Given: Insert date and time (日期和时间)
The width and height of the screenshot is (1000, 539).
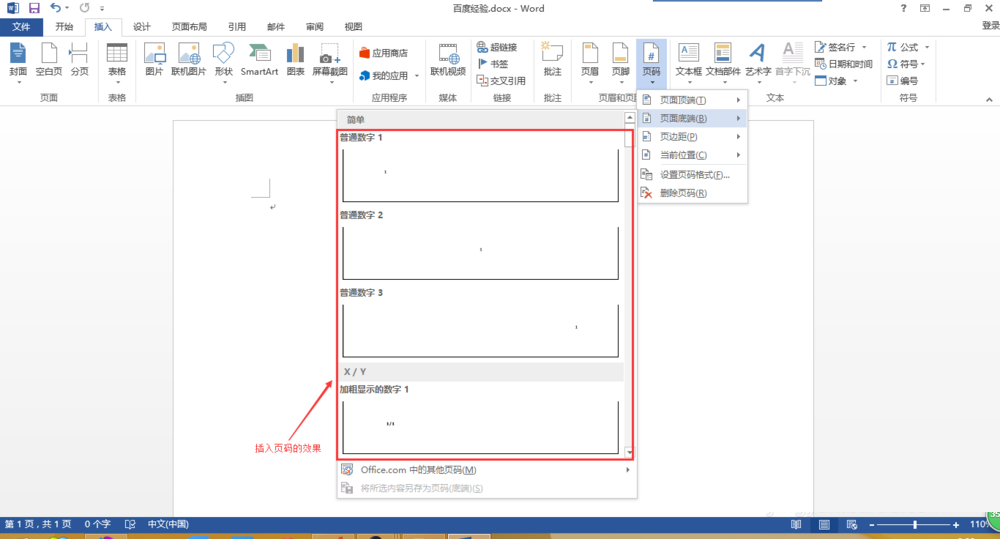Looking at the screenshot, I should click(844, 64).
